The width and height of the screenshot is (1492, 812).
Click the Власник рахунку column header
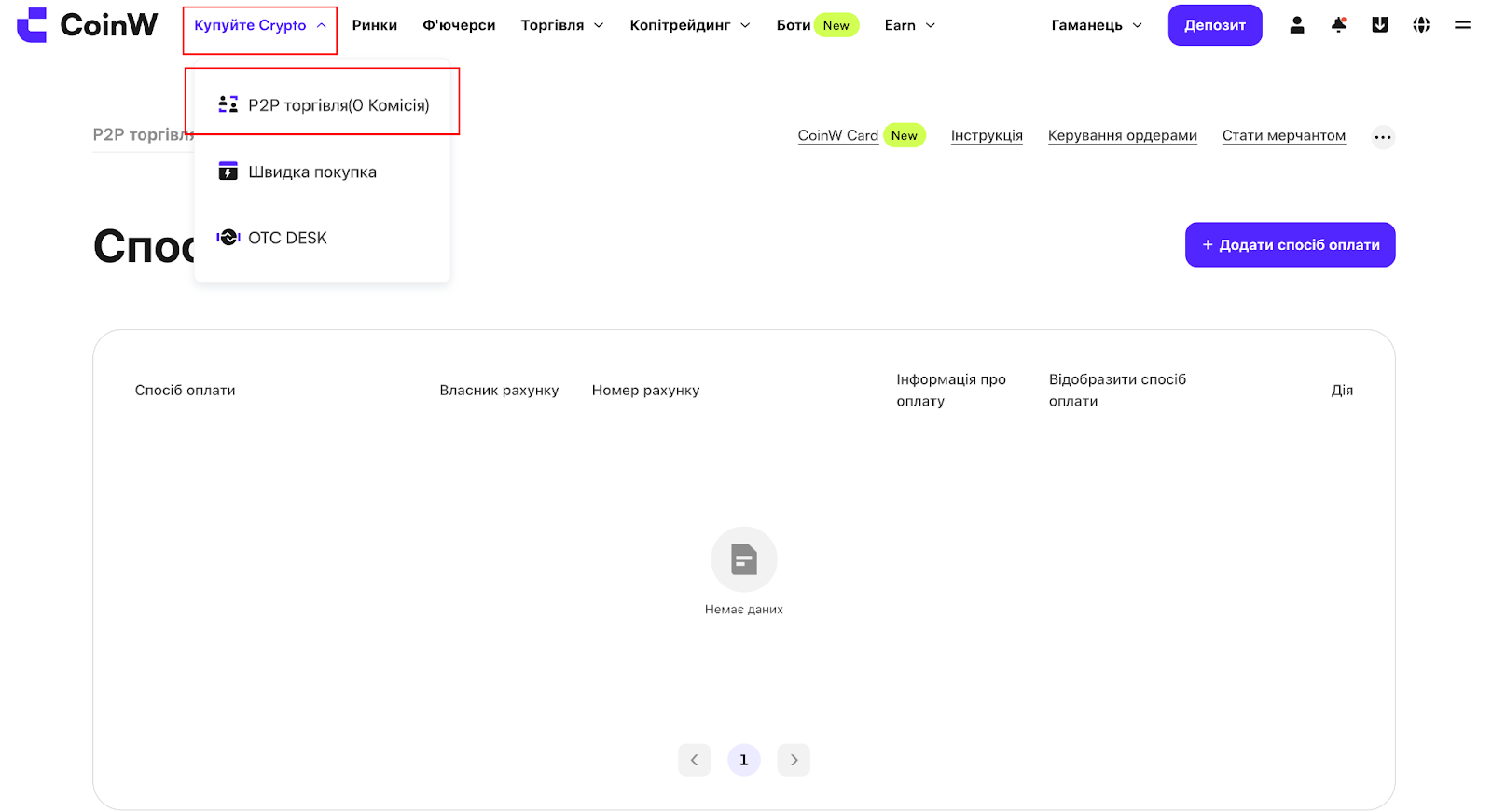pos(499,390)
